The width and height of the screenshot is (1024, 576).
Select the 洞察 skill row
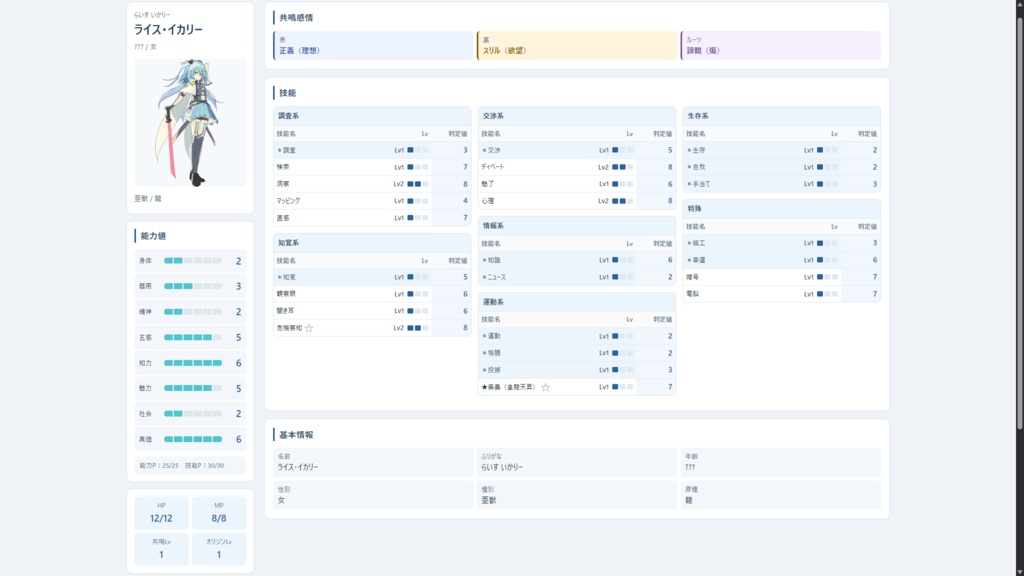pos(372,184)
